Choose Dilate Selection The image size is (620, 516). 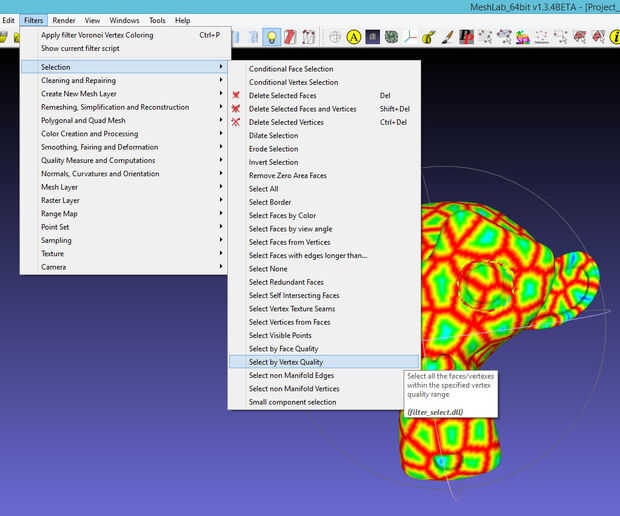323,136
